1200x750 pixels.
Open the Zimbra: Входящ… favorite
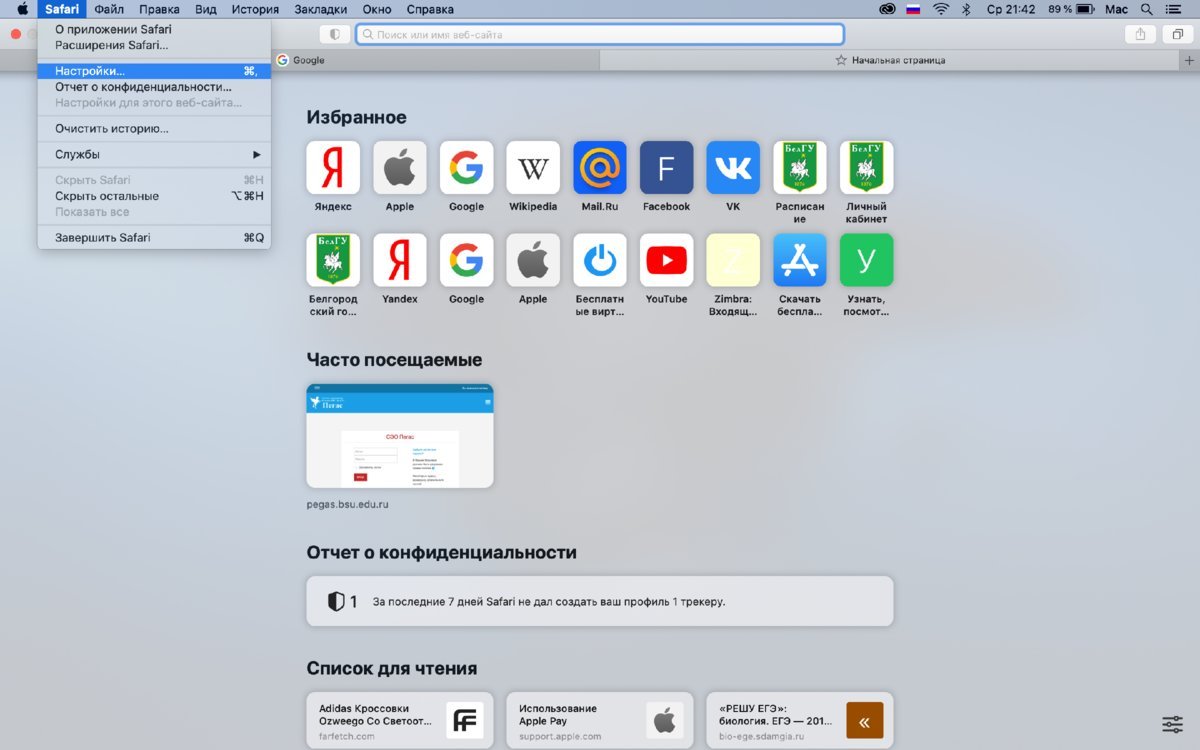click(733, 260)
